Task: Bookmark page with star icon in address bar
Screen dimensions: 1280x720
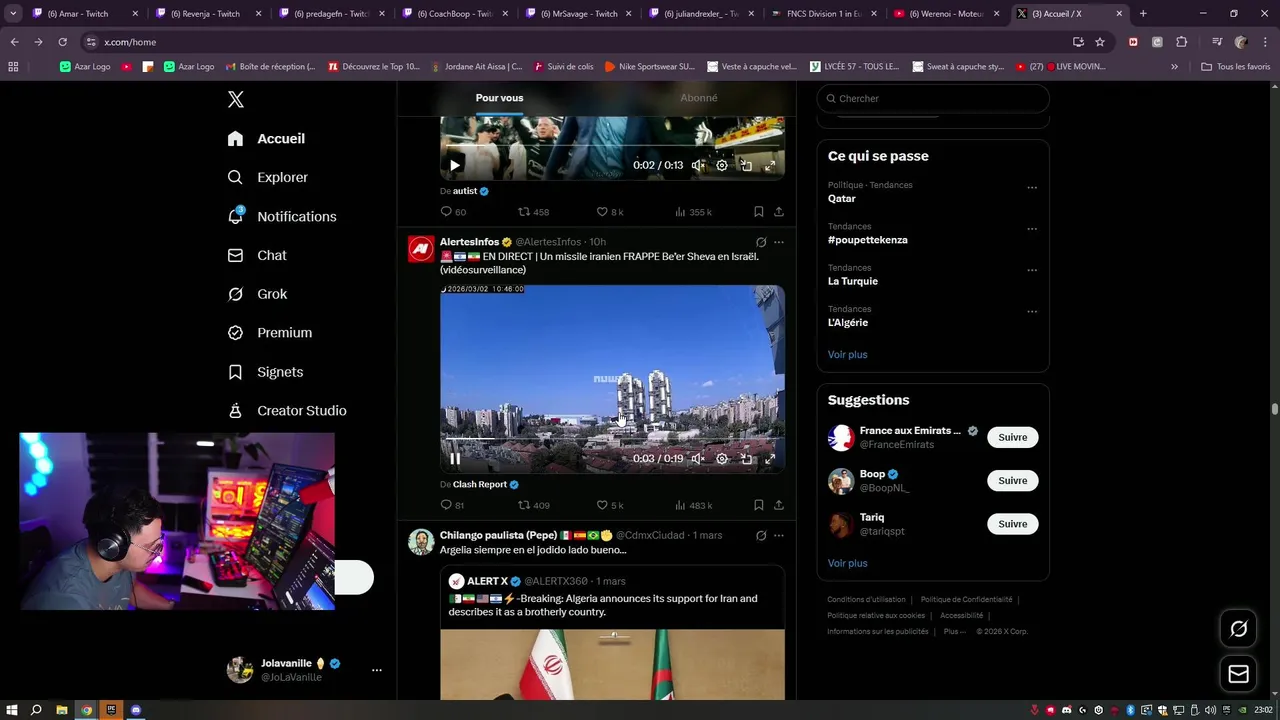Action: [1100, 42]
